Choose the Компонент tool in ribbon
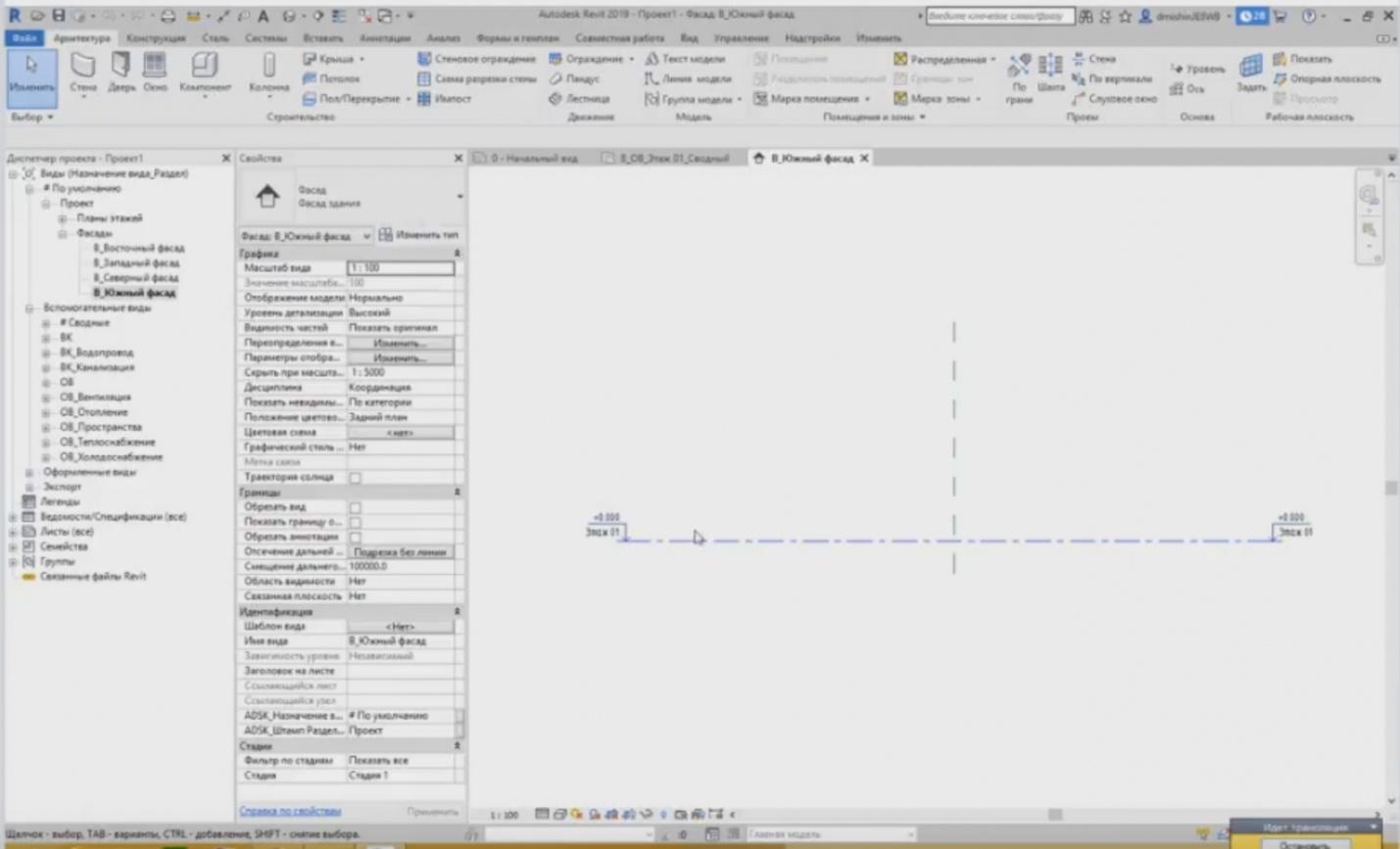The height and width of the screenshot is (849, 1400). pos(205,72)
